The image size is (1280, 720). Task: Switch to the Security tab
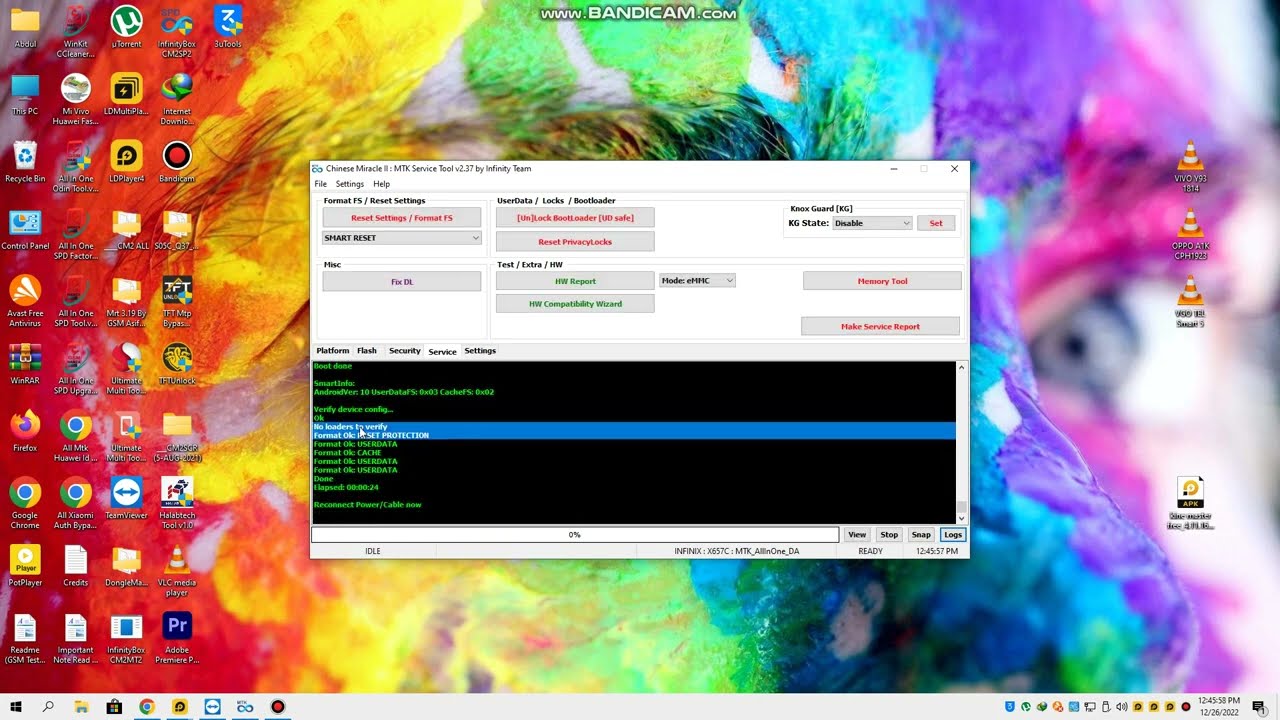tap(404, 351)
